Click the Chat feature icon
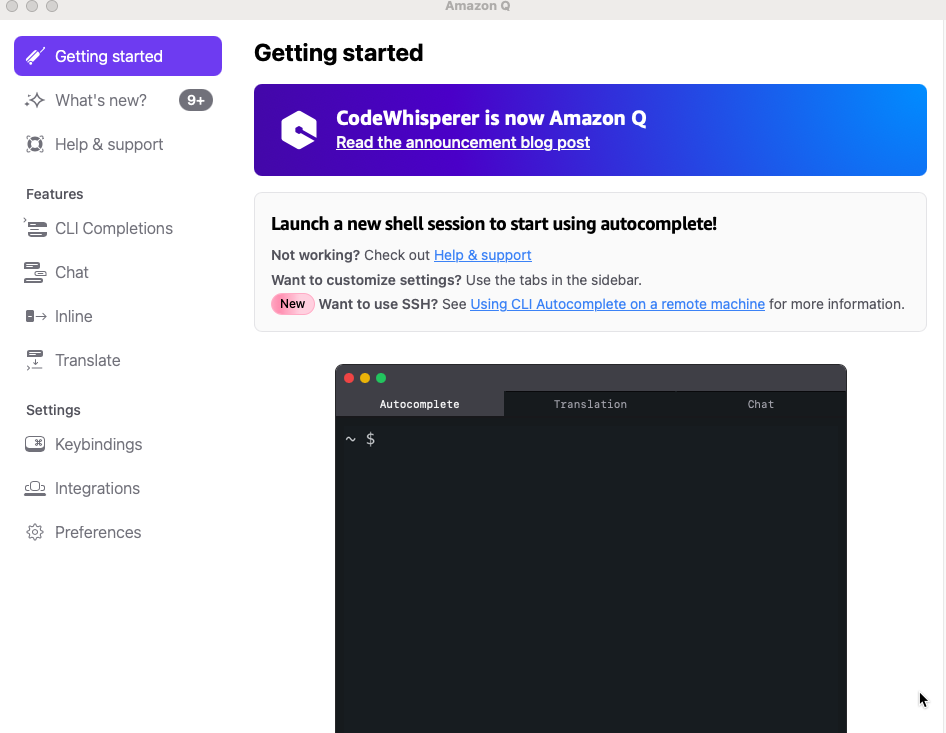Image resolution: width=946 pixels, height=733 pixels. [35, 272]
